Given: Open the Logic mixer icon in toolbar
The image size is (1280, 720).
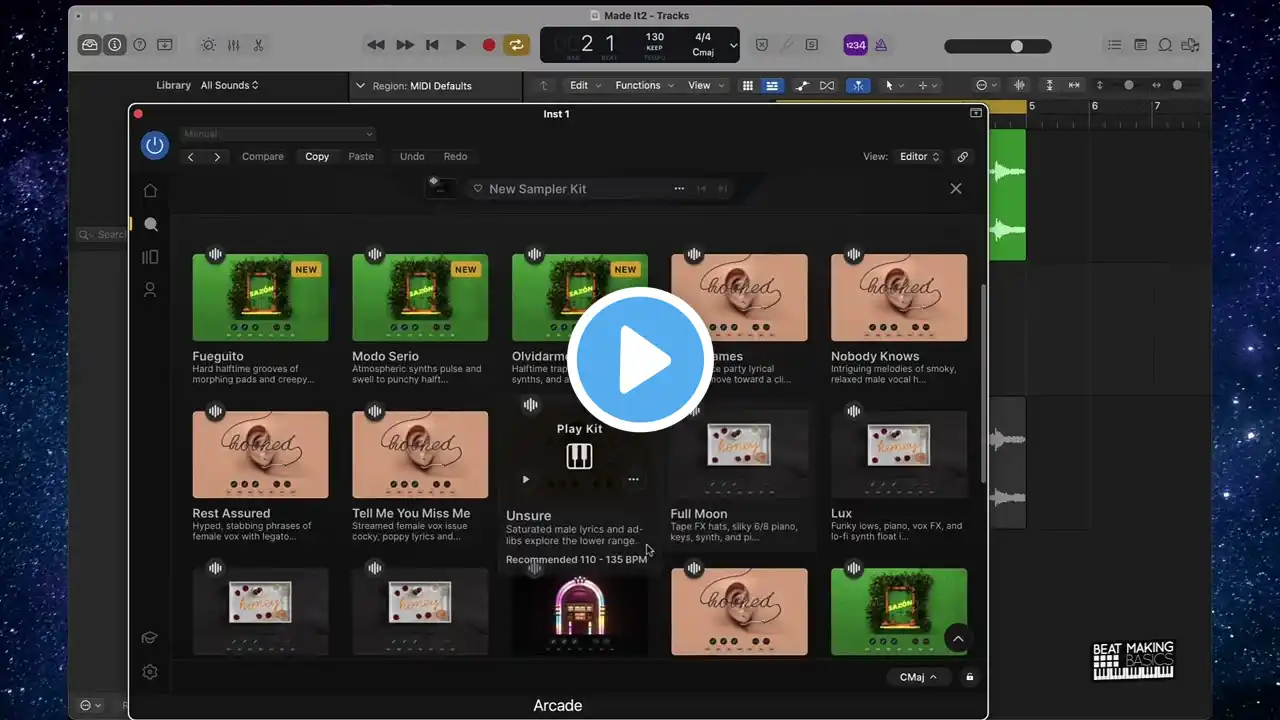Looking at the screenshot, I should click(233, 45).
